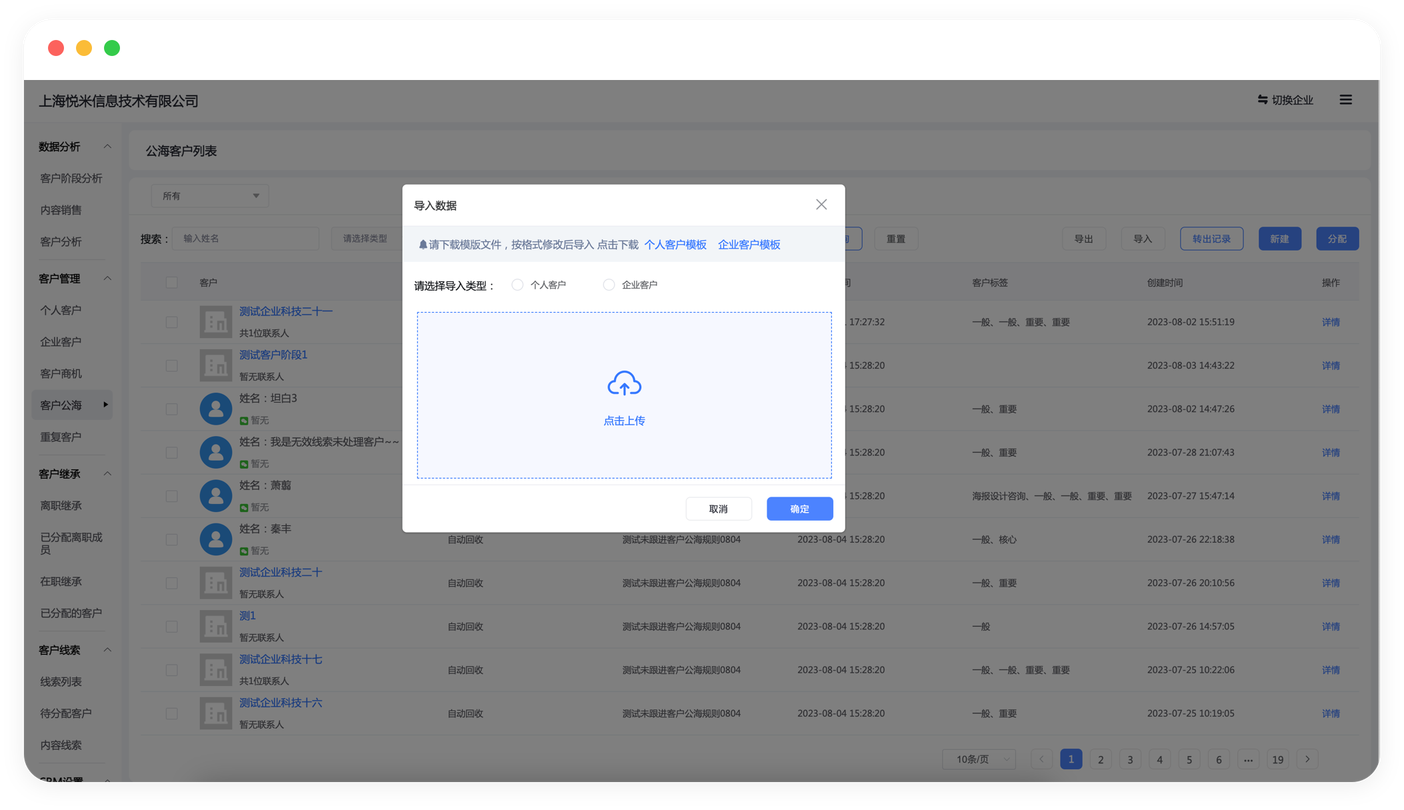The height and width of the screenshot is (810, 1404).
Task: Select 个人客户 radio option
Action: pyautogui.click(x=517, y=285)
